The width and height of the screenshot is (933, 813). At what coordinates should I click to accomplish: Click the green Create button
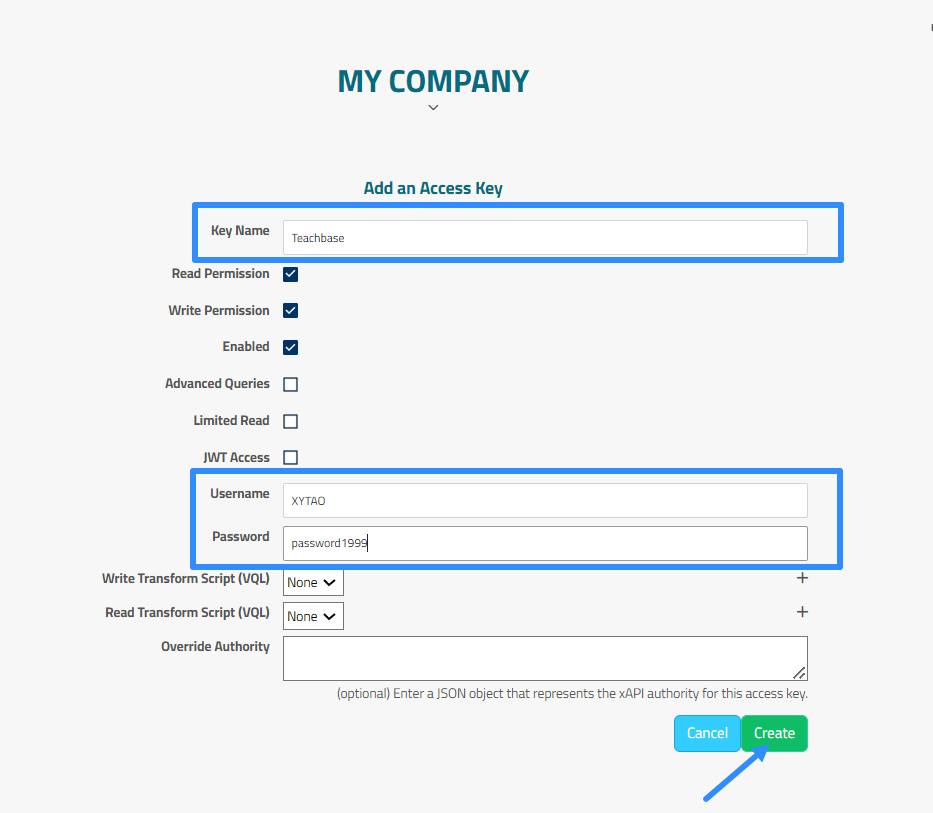(x=774, y=733)
